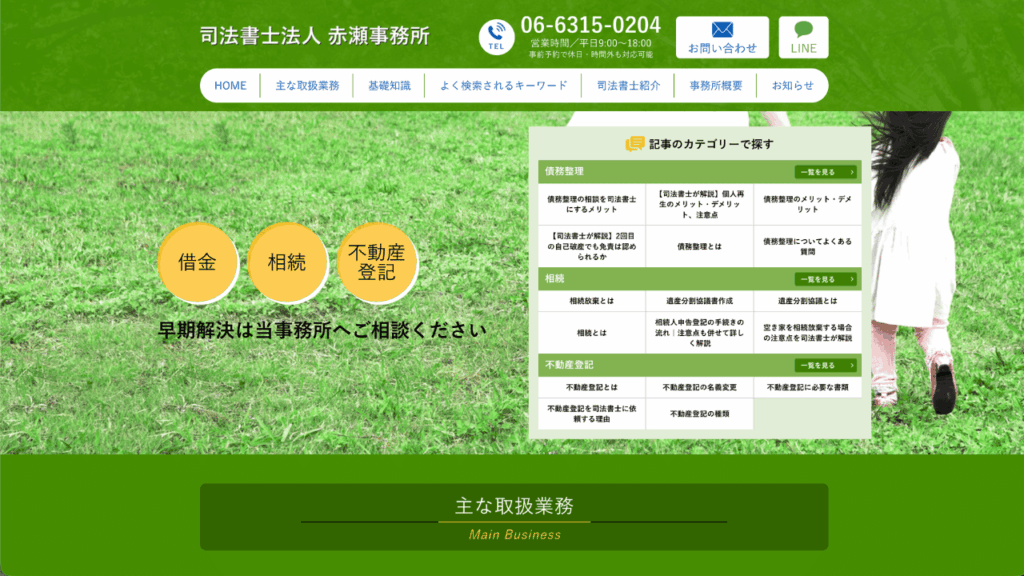Go to the HOME menu item
The image size is (1024, 576).
[231, 86]
